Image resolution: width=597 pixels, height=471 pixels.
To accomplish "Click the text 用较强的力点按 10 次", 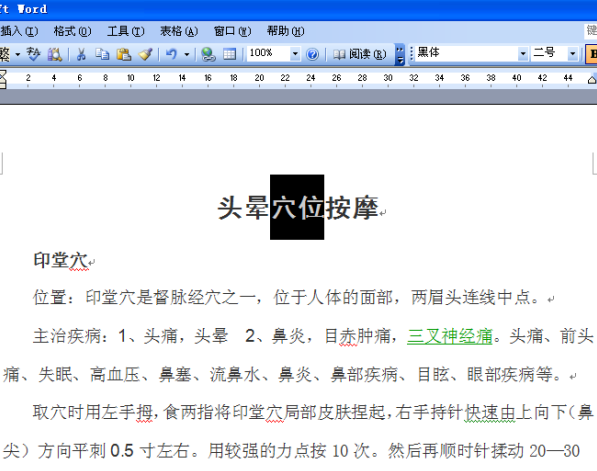I will 289,451.
